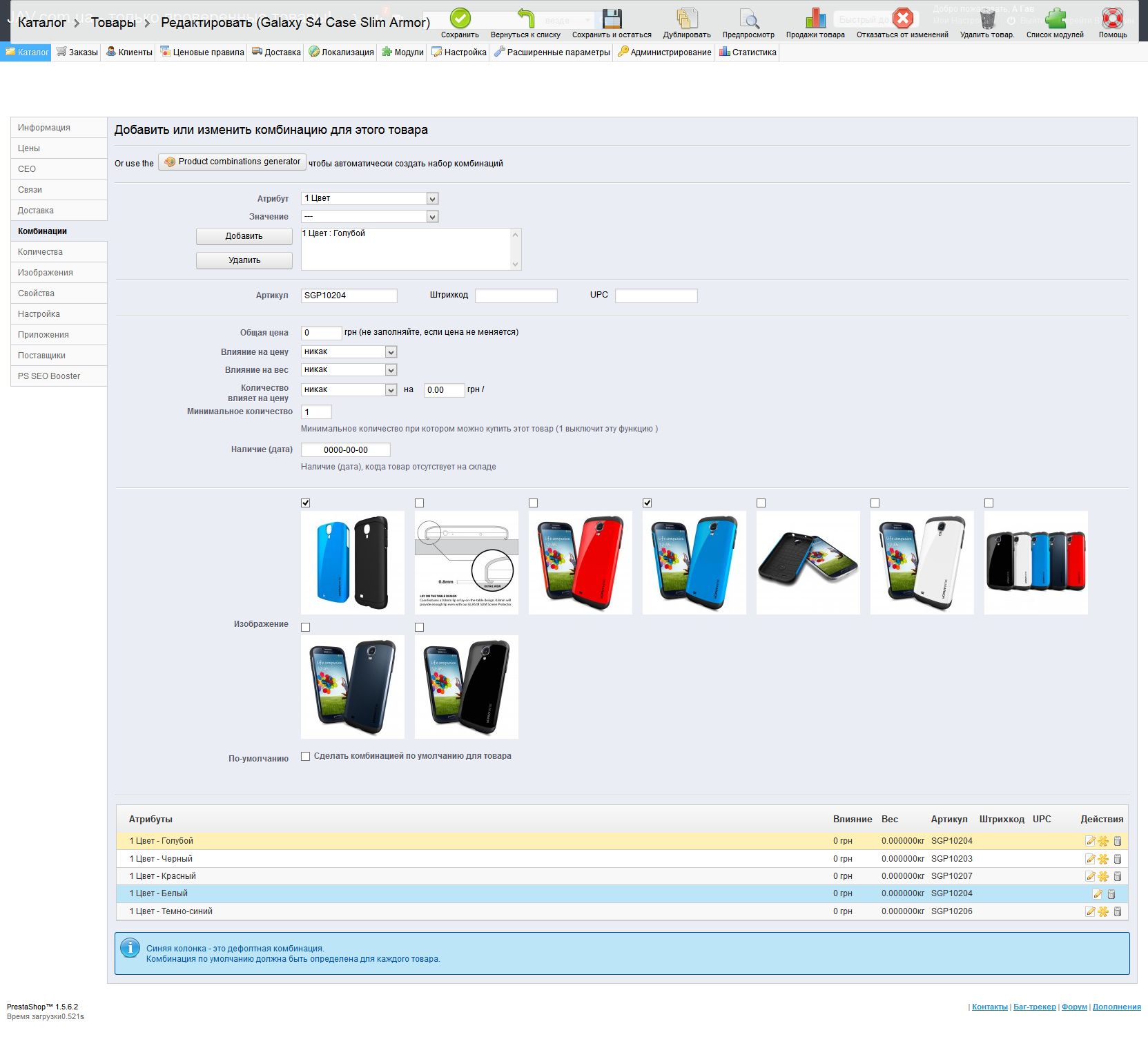Image resolution: width=1148 pixels, height=1046 pixels.
Task: Open the Значение dropdown
Action: pyautogui.click(x=370, y=217)
